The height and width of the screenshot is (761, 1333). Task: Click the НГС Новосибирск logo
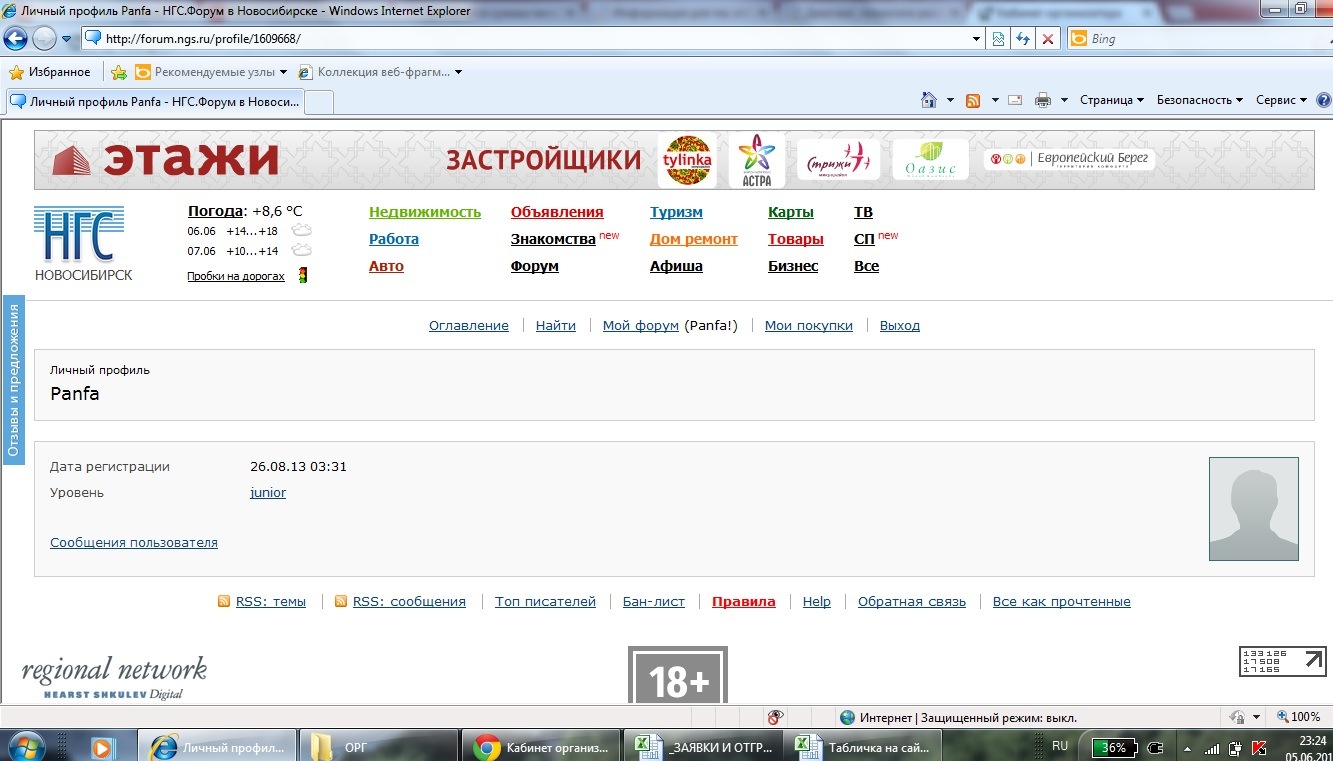[x=82, y=243]
